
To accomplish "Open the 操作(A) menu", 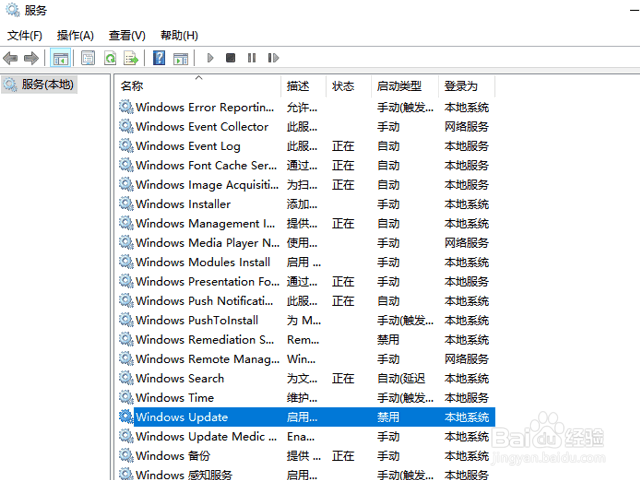I will (76, 36).
